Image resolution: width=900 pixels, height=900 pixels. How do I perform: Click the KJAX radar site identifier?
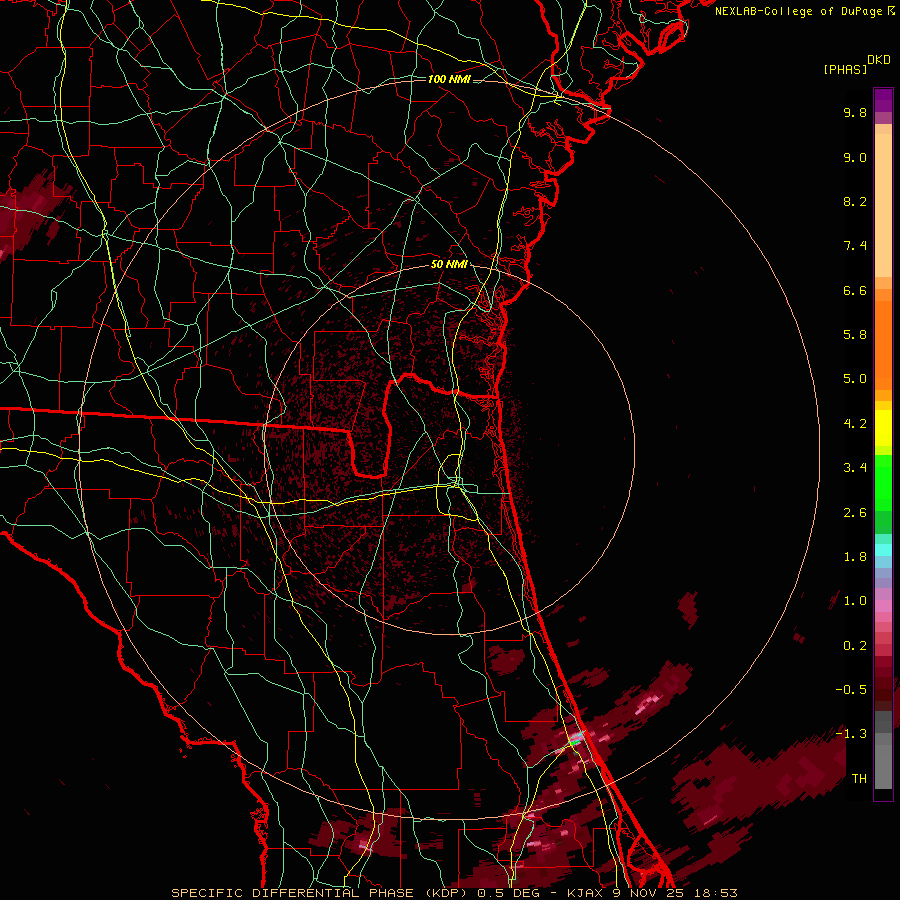tap(585, 893)
